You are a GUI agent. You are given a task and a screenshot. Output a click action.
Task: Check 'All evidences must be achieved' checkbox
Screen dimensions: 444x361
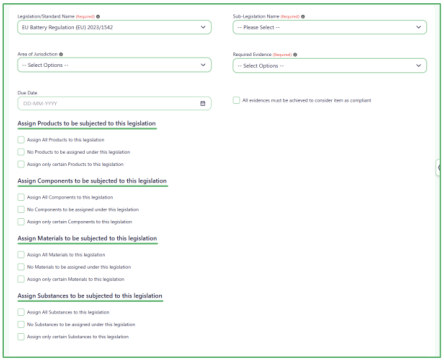tap(236, 100)
